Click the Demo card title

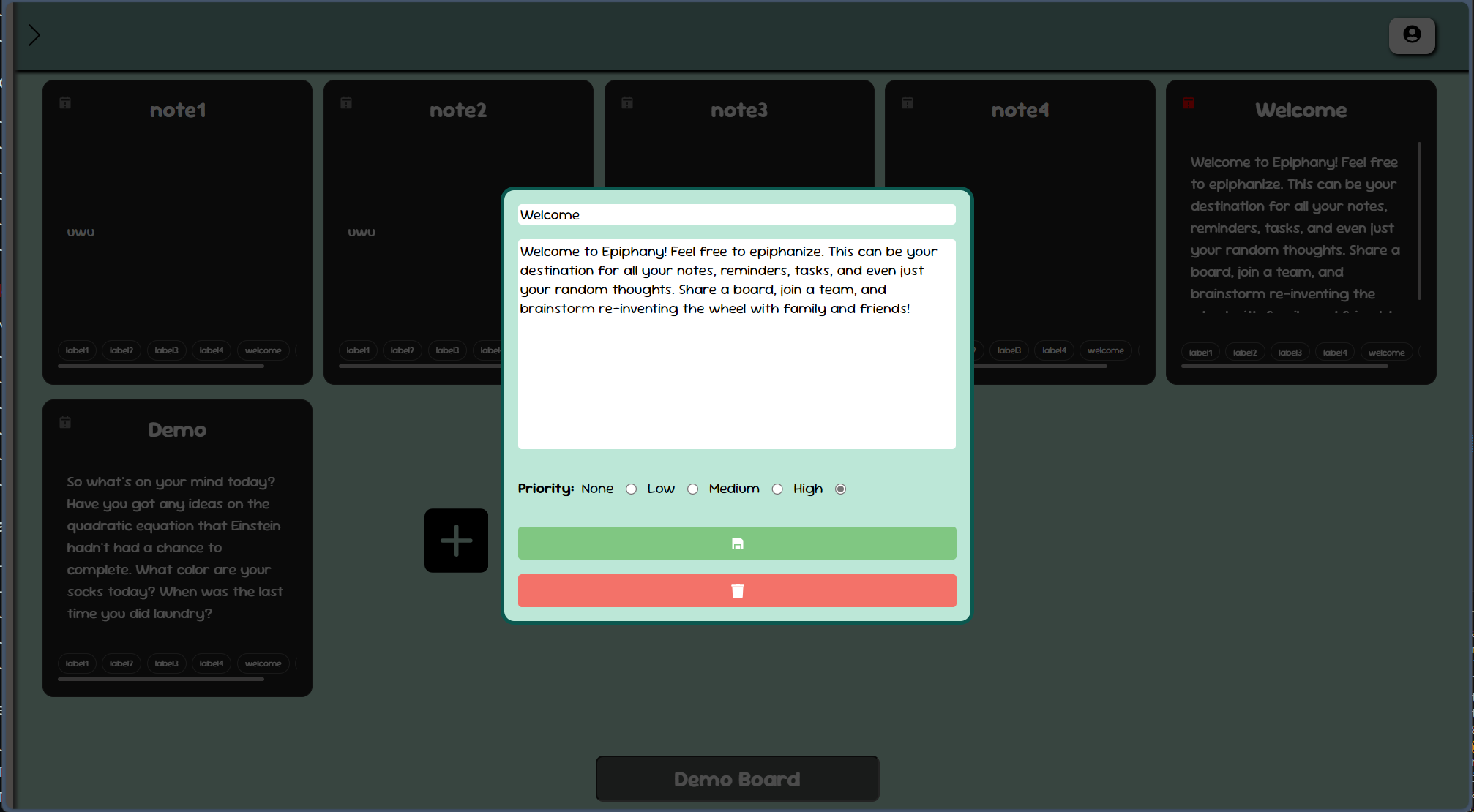pyautogui.click(x=177, y=430)
